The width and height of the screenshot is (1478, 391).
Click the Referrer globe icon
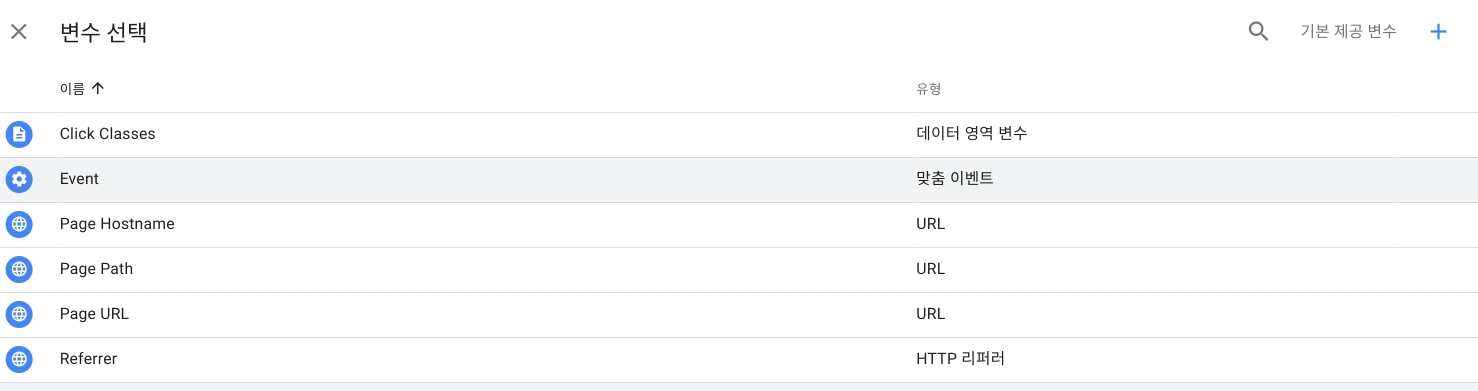coord(19,359)
